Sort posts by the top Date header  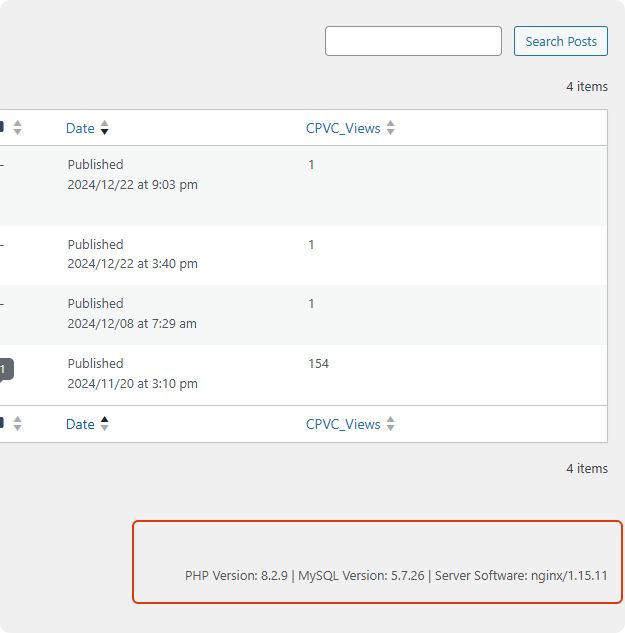point(80,128)
